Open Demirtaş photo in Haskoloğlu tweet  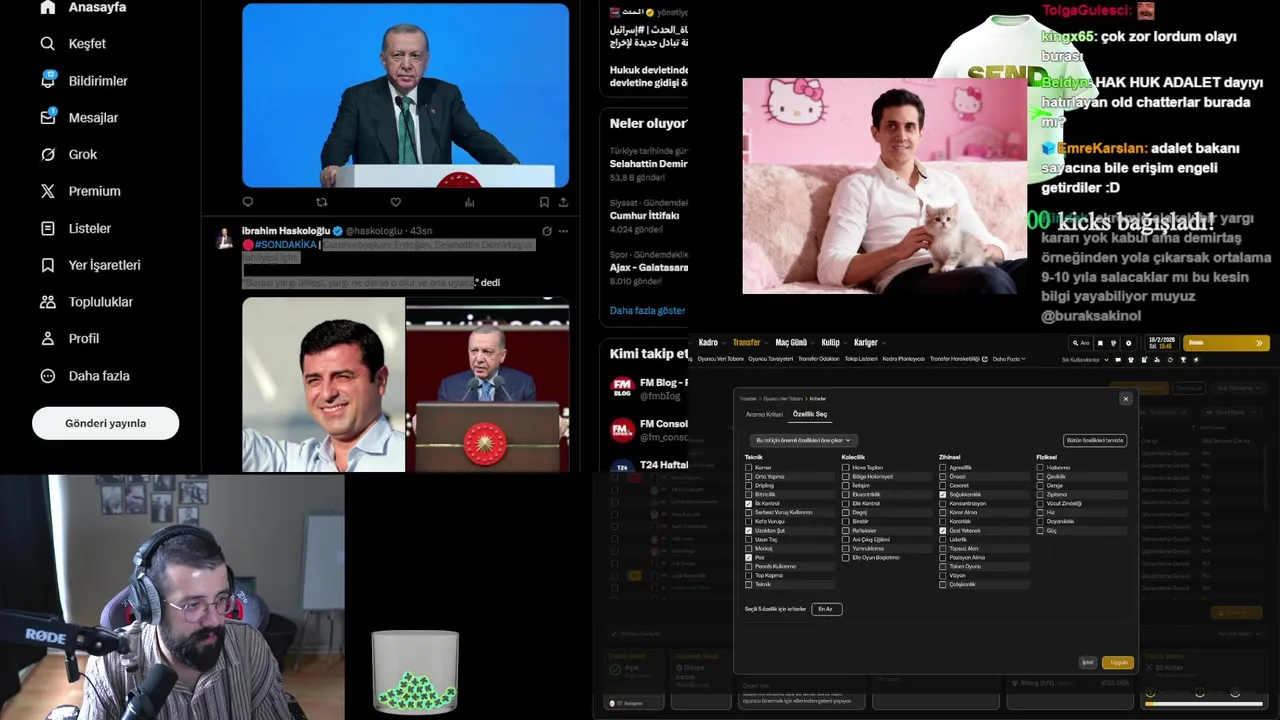pos(323,385)
